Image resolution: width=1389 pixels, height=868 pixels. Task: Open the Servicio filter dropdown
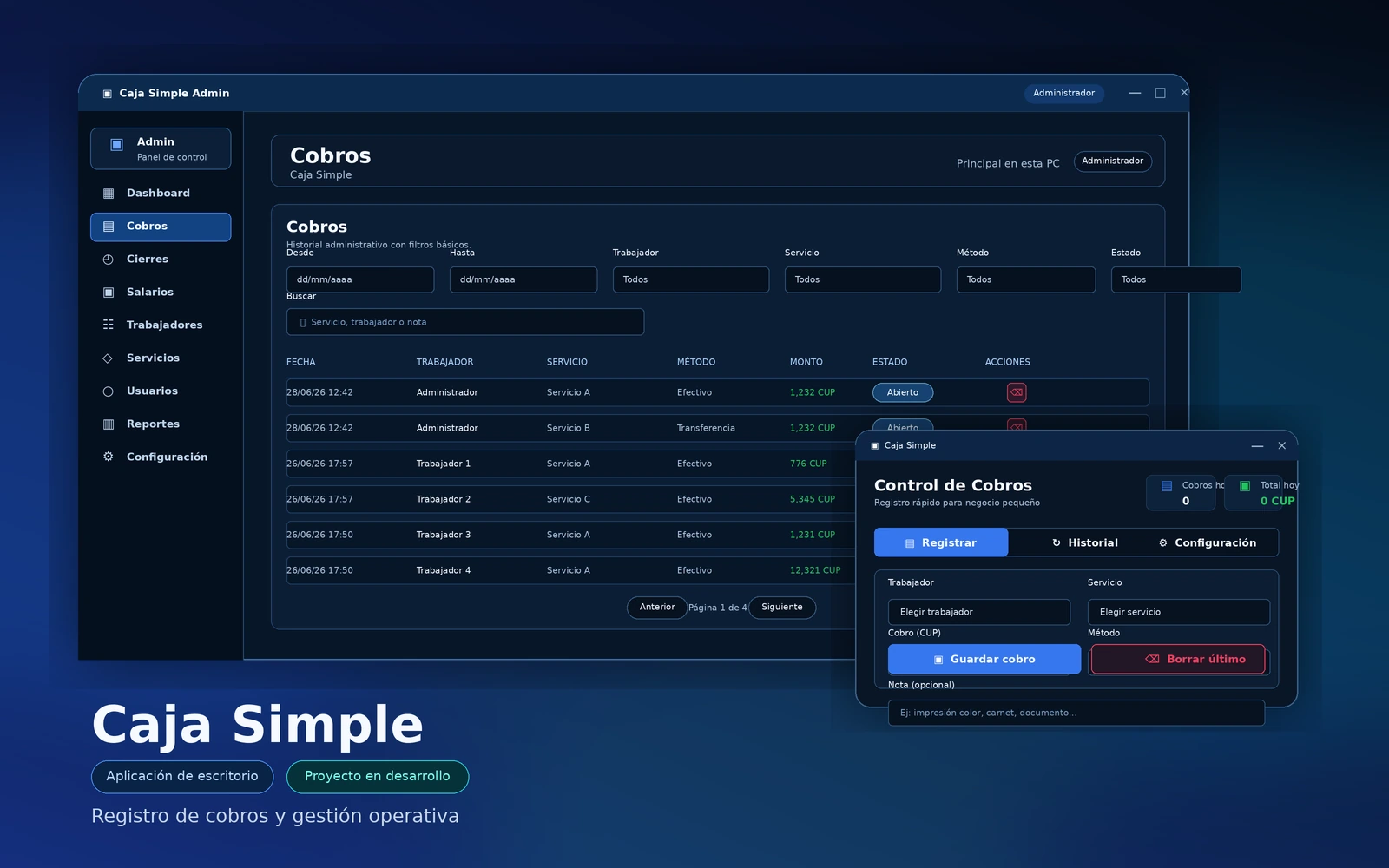pos(863,279)
